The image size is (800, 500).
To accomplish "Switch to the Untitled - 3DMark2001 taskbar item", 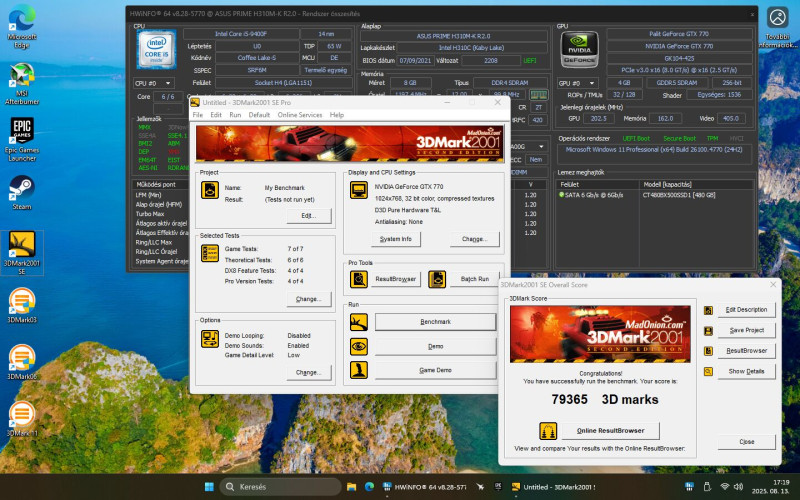I will pos(554,487).
